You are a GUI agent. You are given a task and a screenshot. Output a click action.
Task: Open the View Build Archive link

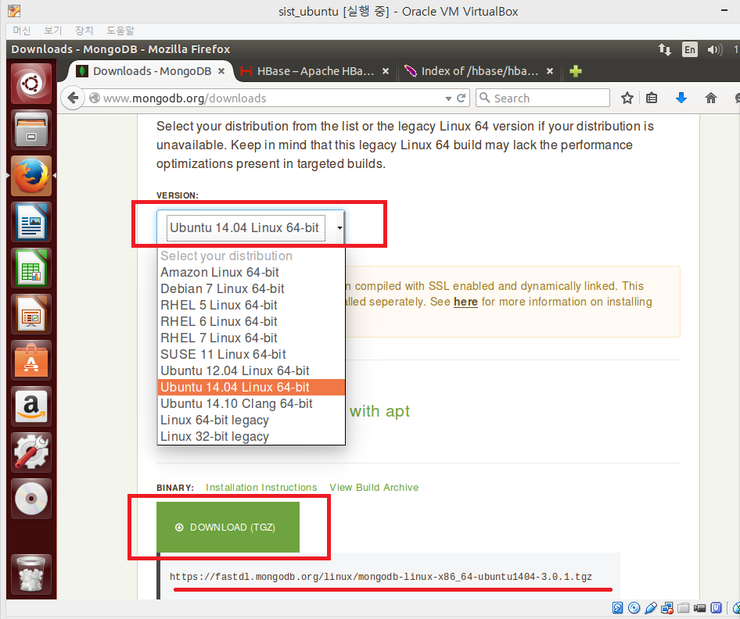pyautogui.click(x=374, y=488)
